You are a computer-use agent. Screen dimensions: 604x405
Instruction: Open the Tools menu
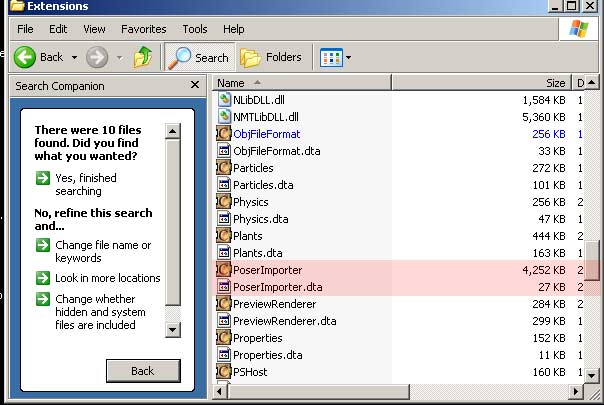click(195, 29)
